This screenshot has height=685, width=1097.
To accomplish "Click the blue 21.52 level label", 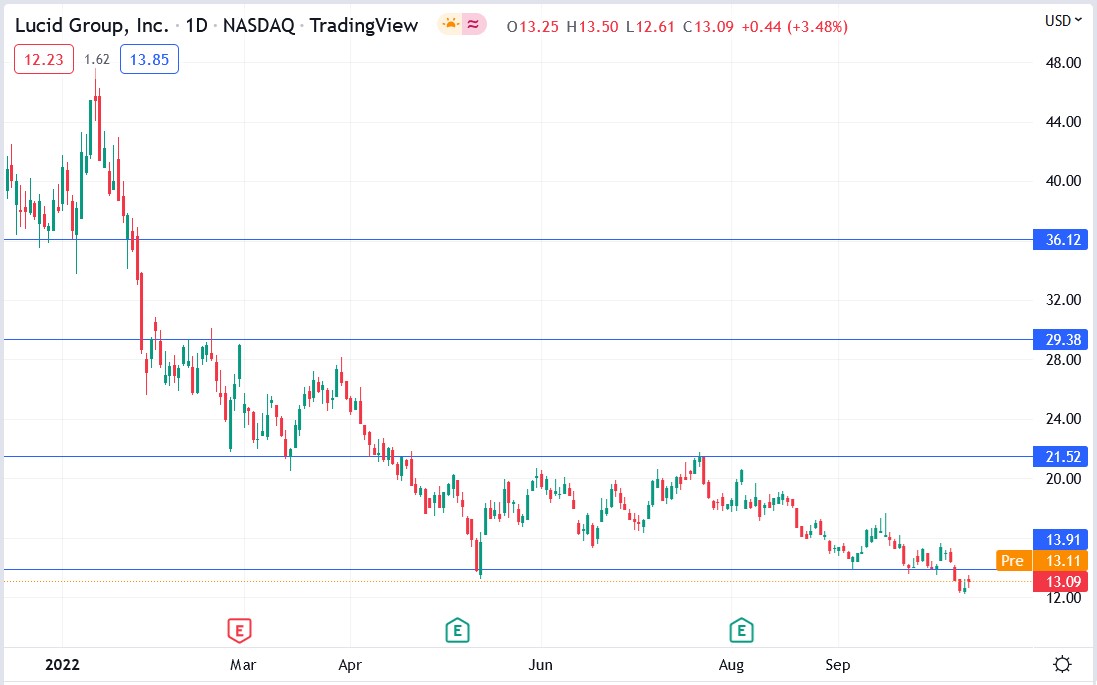I will pos(1059,457).
